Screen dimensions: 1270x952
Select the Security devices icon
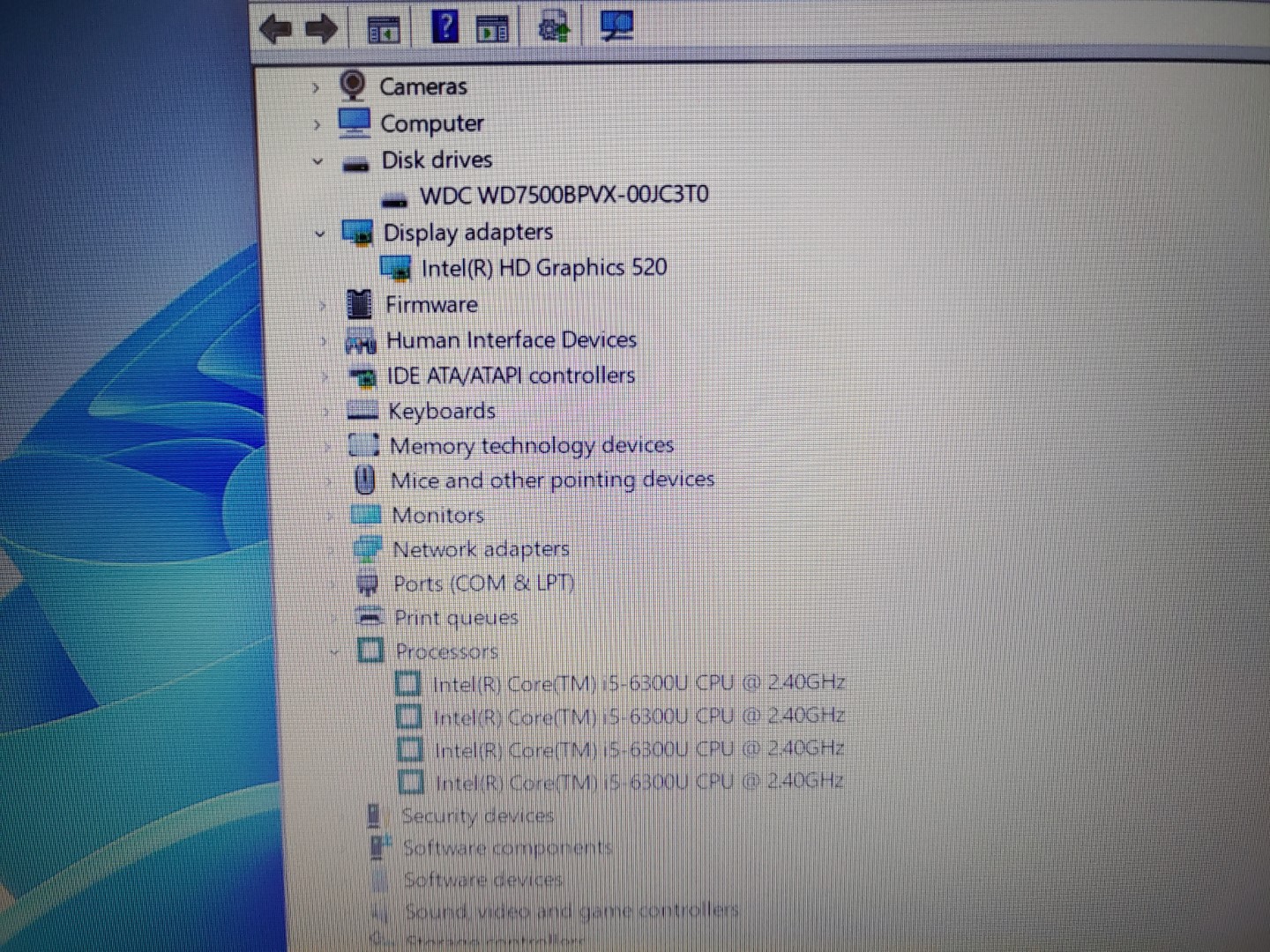(374, 815)
